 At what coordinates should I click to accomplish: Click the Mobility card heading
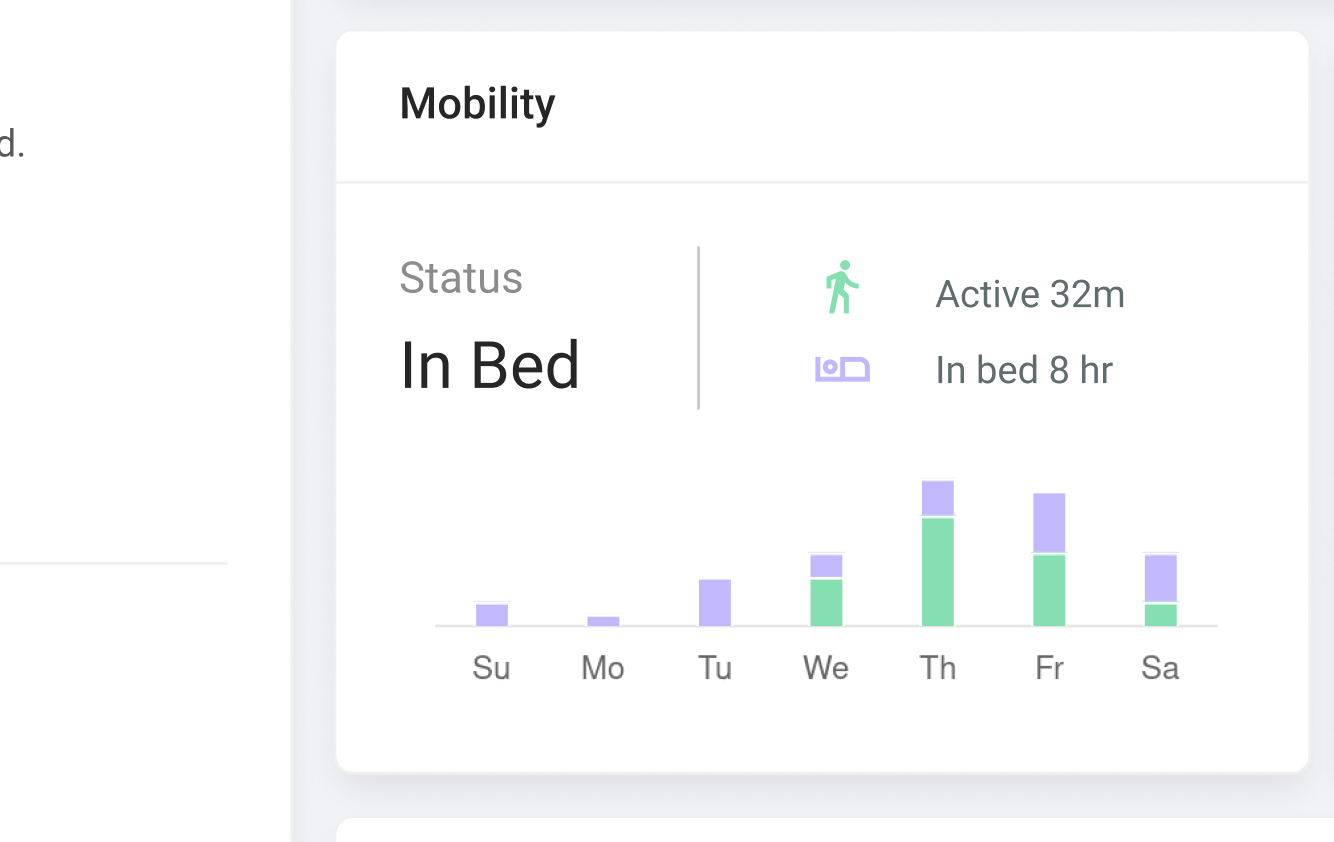pos(477,104)
